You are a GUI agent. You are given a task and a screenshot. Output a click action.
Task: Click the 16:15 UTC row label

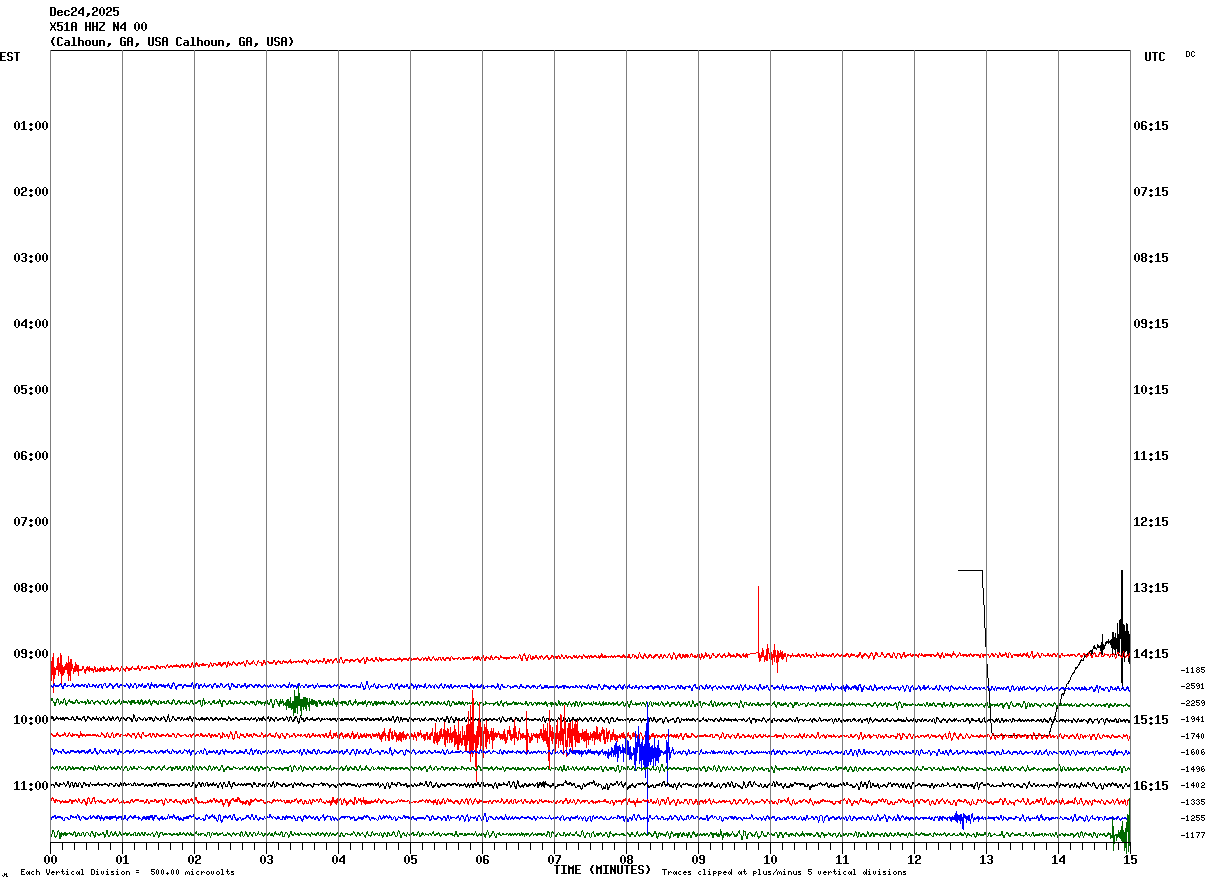(x=1151, y=786)
